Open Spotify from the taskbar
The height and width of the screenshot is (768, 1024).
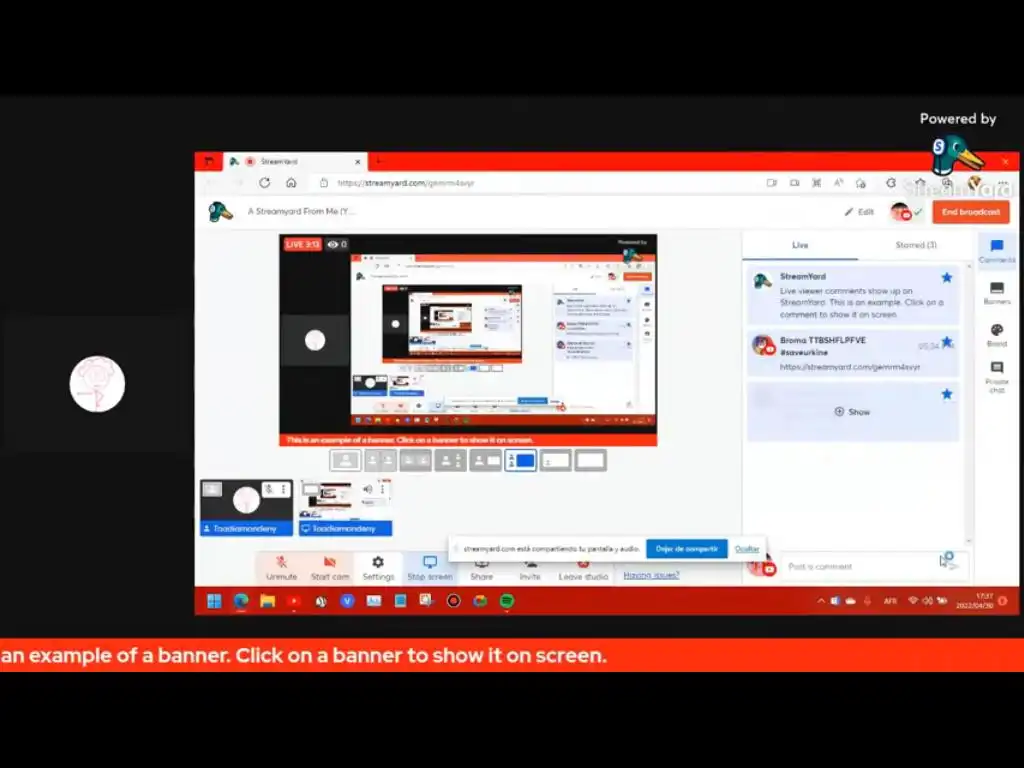(507, 601)
